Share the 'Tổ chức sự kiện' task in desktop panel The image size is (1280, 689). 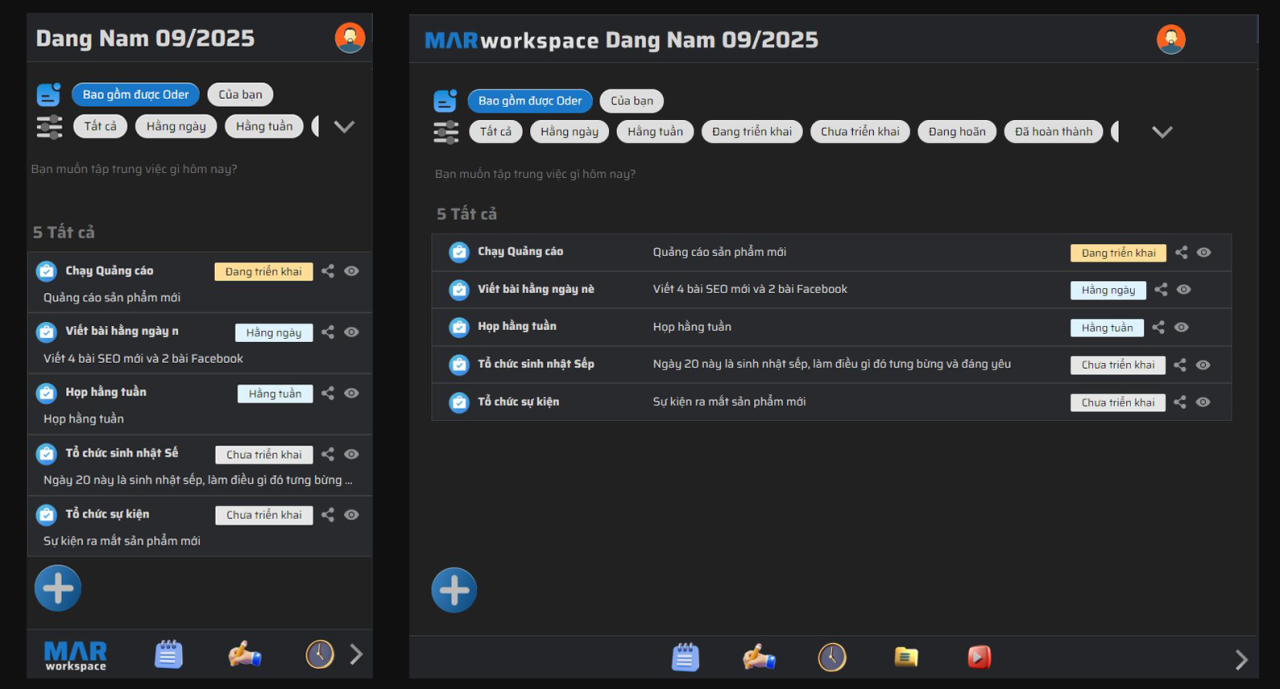pyautogui.click(x=1180, y=402)
